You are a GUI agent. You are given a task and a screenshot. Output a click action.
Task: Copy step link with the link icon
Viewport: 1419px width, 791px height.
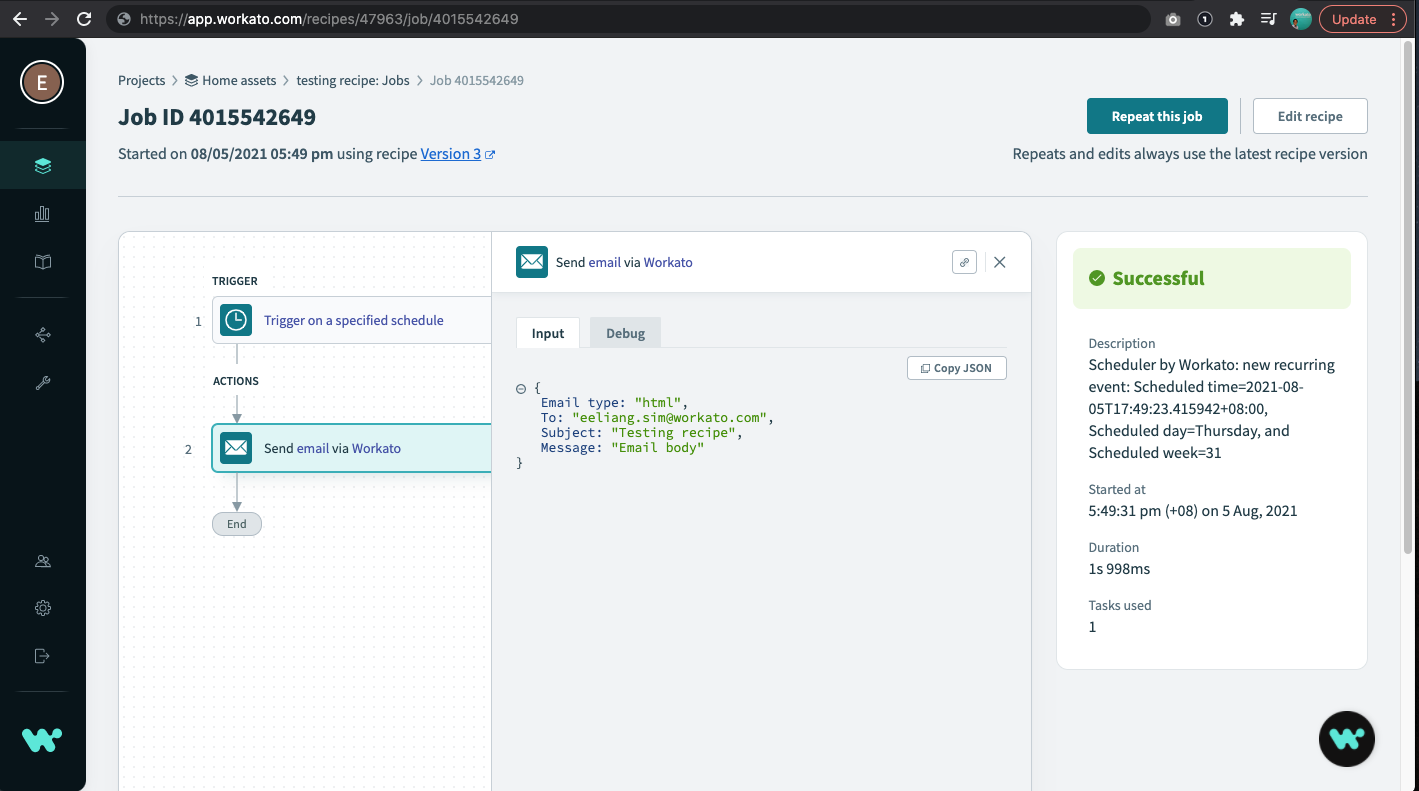coord(964,262)
